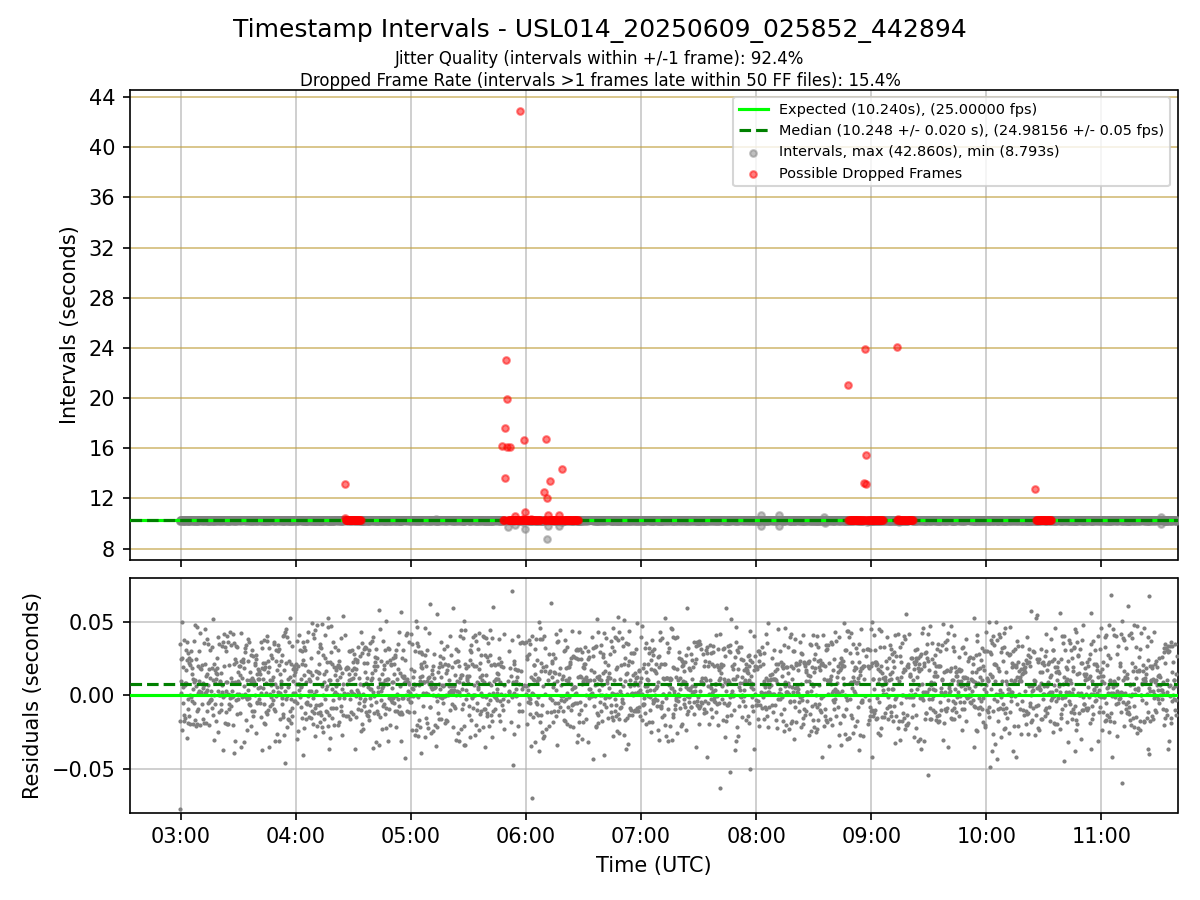This screenshot has width=1200, height=900.
Task: Click the highest red outlier point near 43 seconds
Action: tap(520, 111)
